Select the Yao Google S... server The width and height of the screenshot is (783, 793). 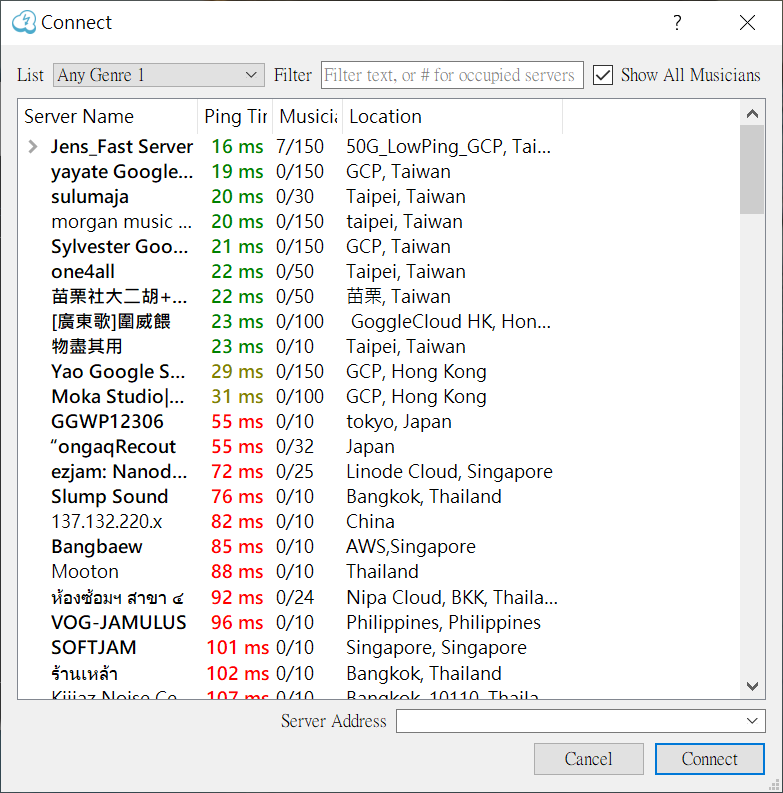[118, 372]
